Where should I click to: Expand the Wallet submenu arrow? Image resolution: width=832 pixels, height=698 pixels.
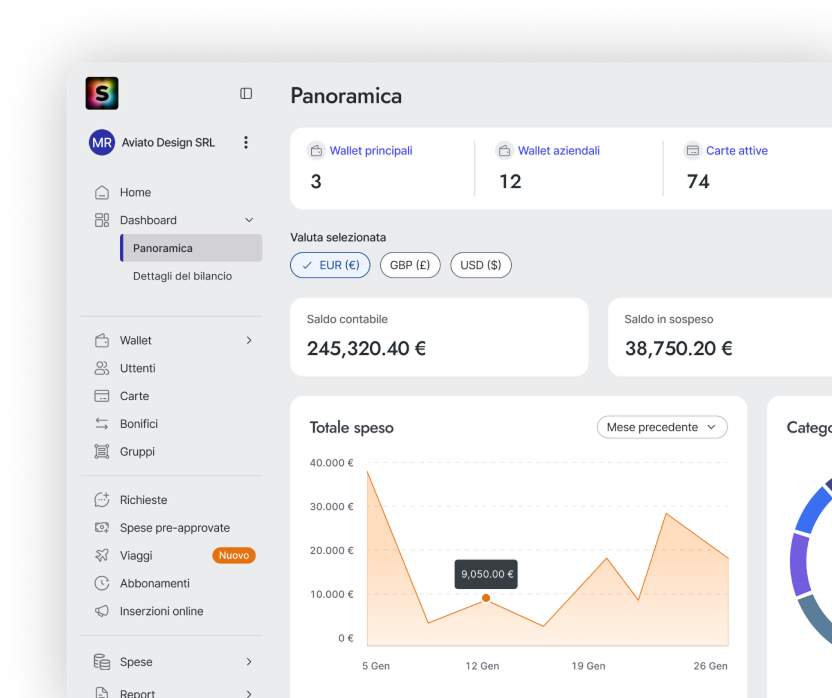point(249,340)
